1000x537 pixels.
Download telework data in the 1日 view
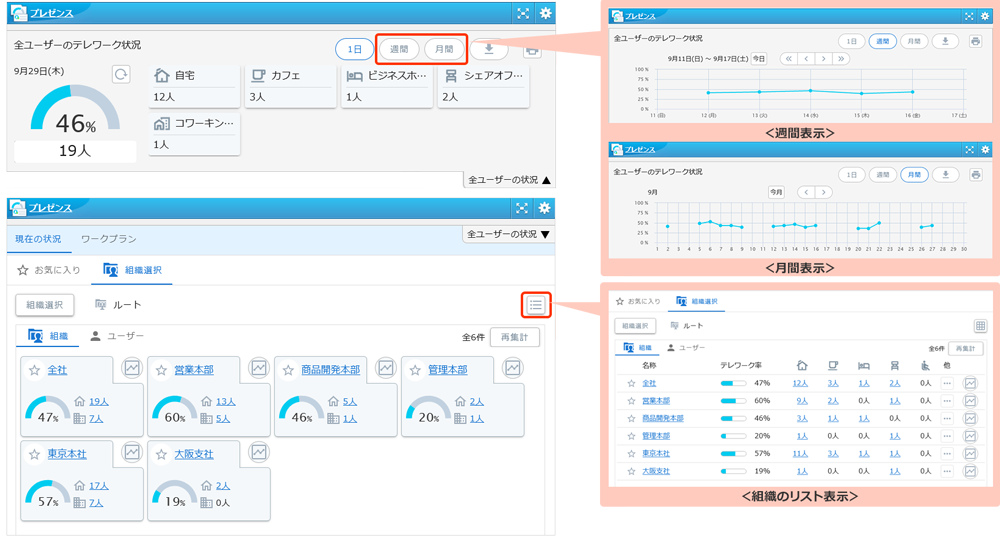(x=489, y=49)
